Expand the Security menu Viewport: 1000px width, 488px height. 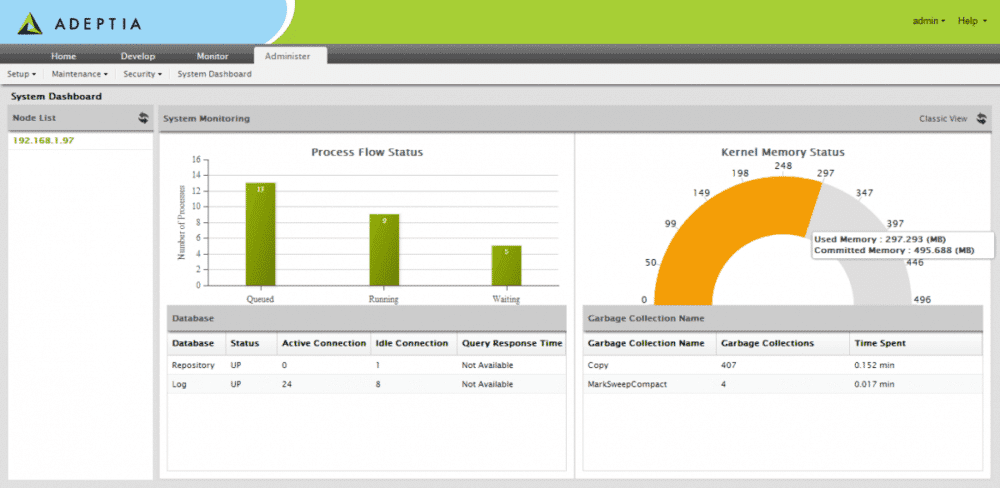click(142, 74)
